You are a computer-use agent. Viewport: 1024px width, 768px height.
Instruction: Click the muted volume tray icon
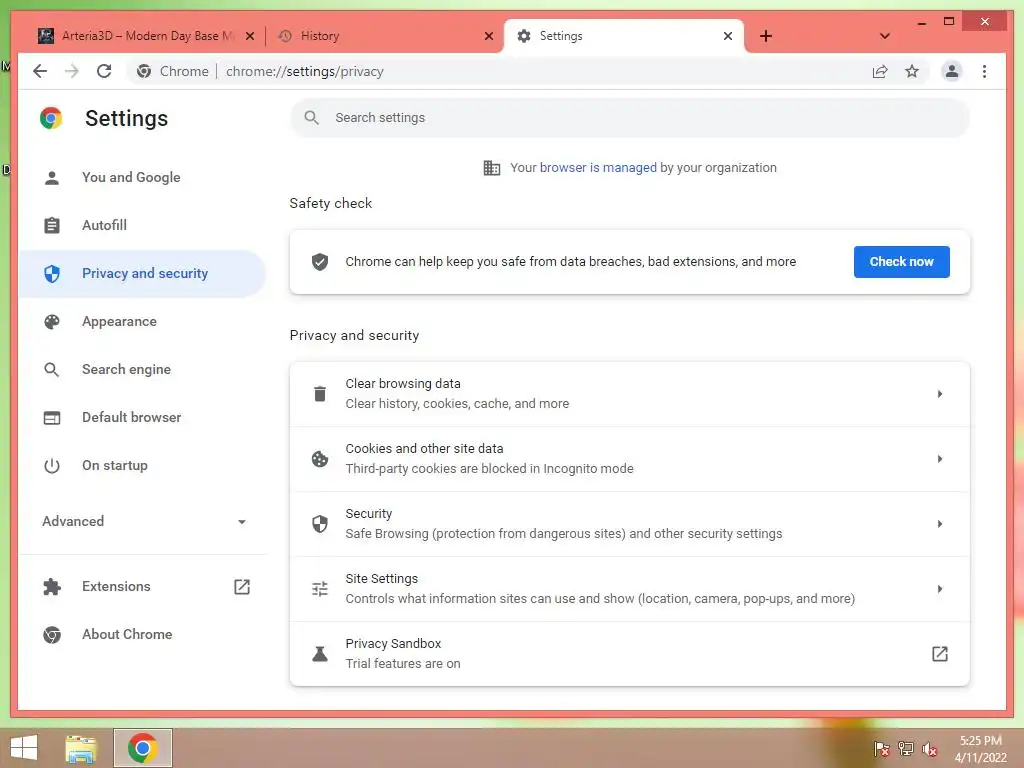pyautogui.click(x=930, y=749)
